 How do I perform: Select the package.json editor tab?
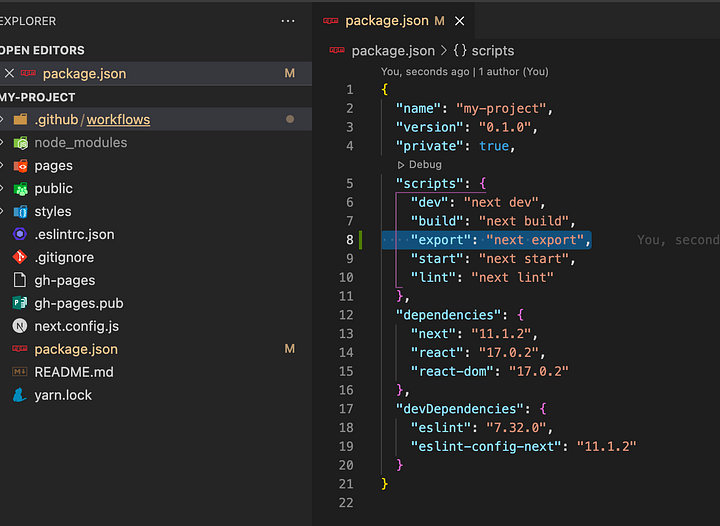(387, 21)
